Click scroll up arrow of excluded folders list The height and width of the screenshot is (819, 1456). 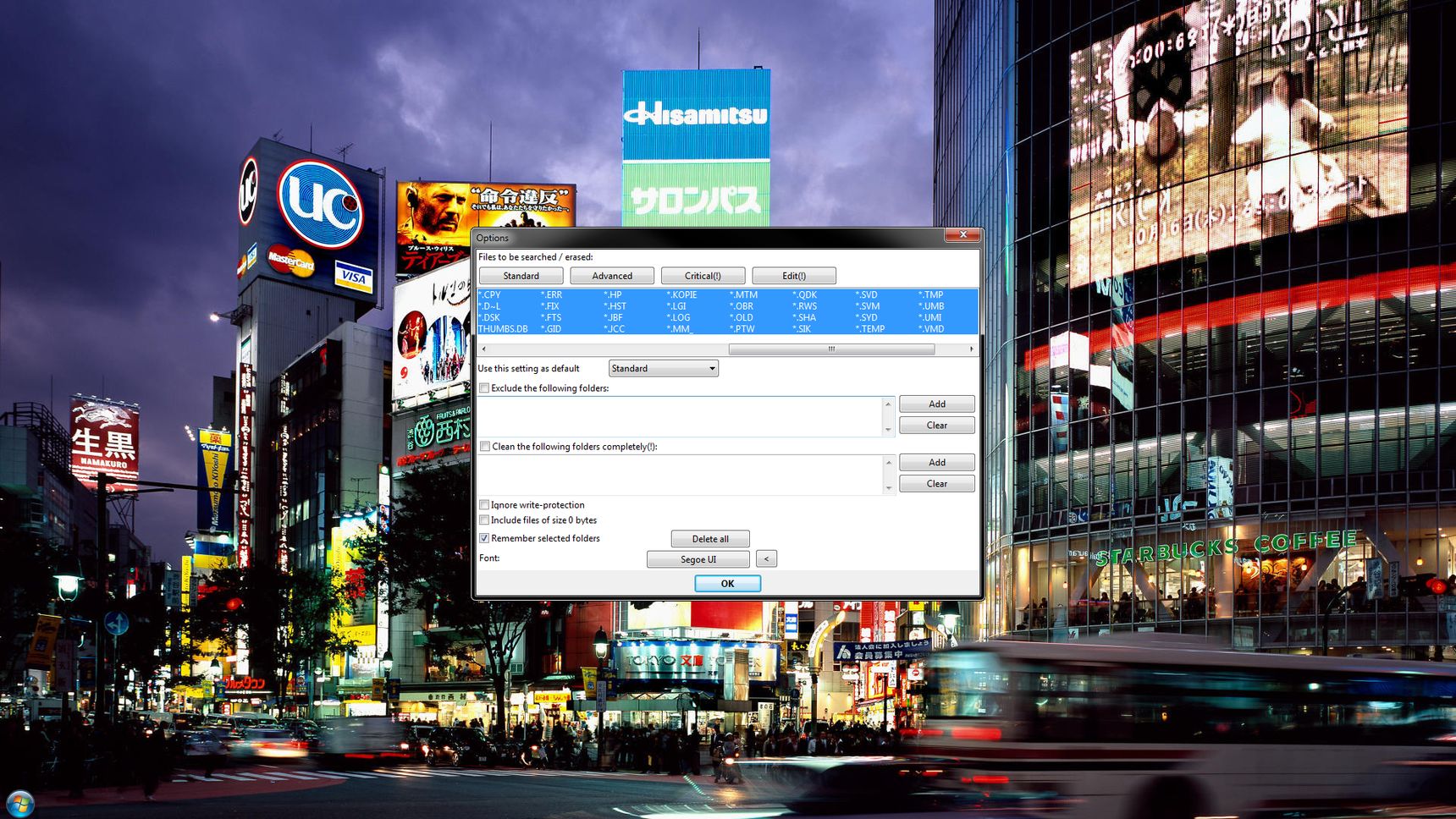[888, 404]
